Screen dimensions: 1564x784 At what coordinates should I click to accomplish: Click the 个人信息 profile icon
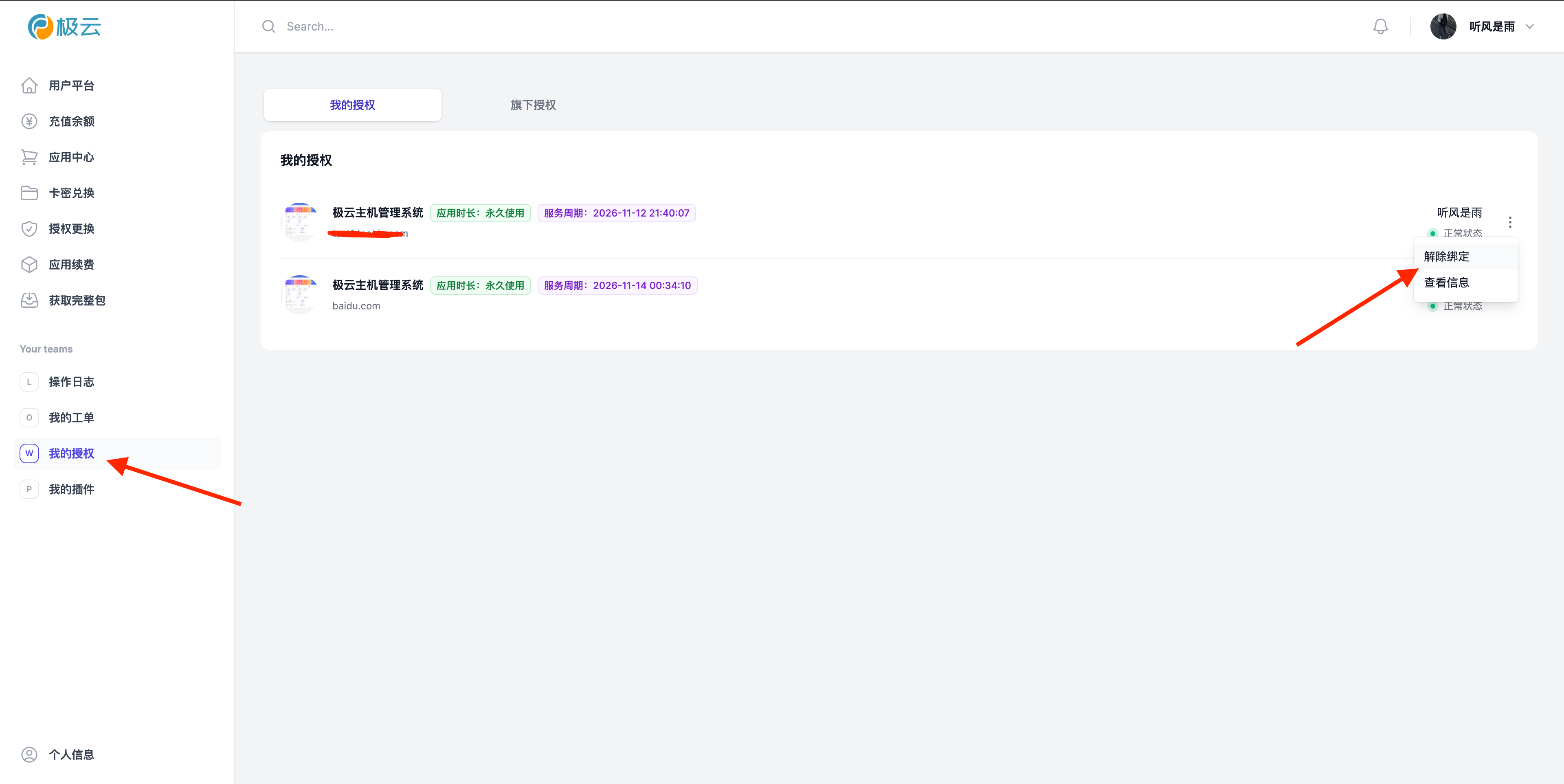pyautogui.click(x=29, y=754)
